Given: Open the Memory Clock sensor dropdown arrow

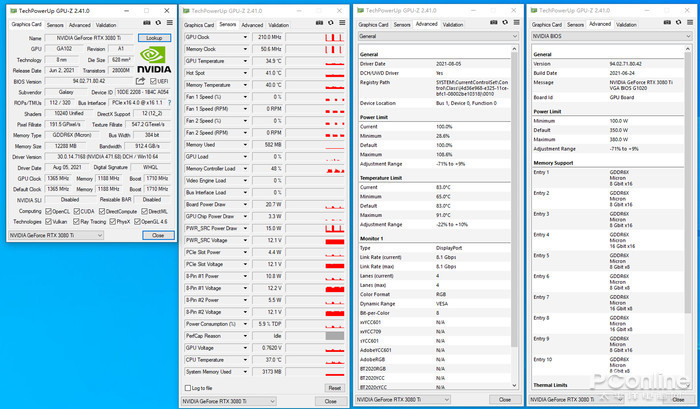Looking at the screenshot, I should [245, 49].
